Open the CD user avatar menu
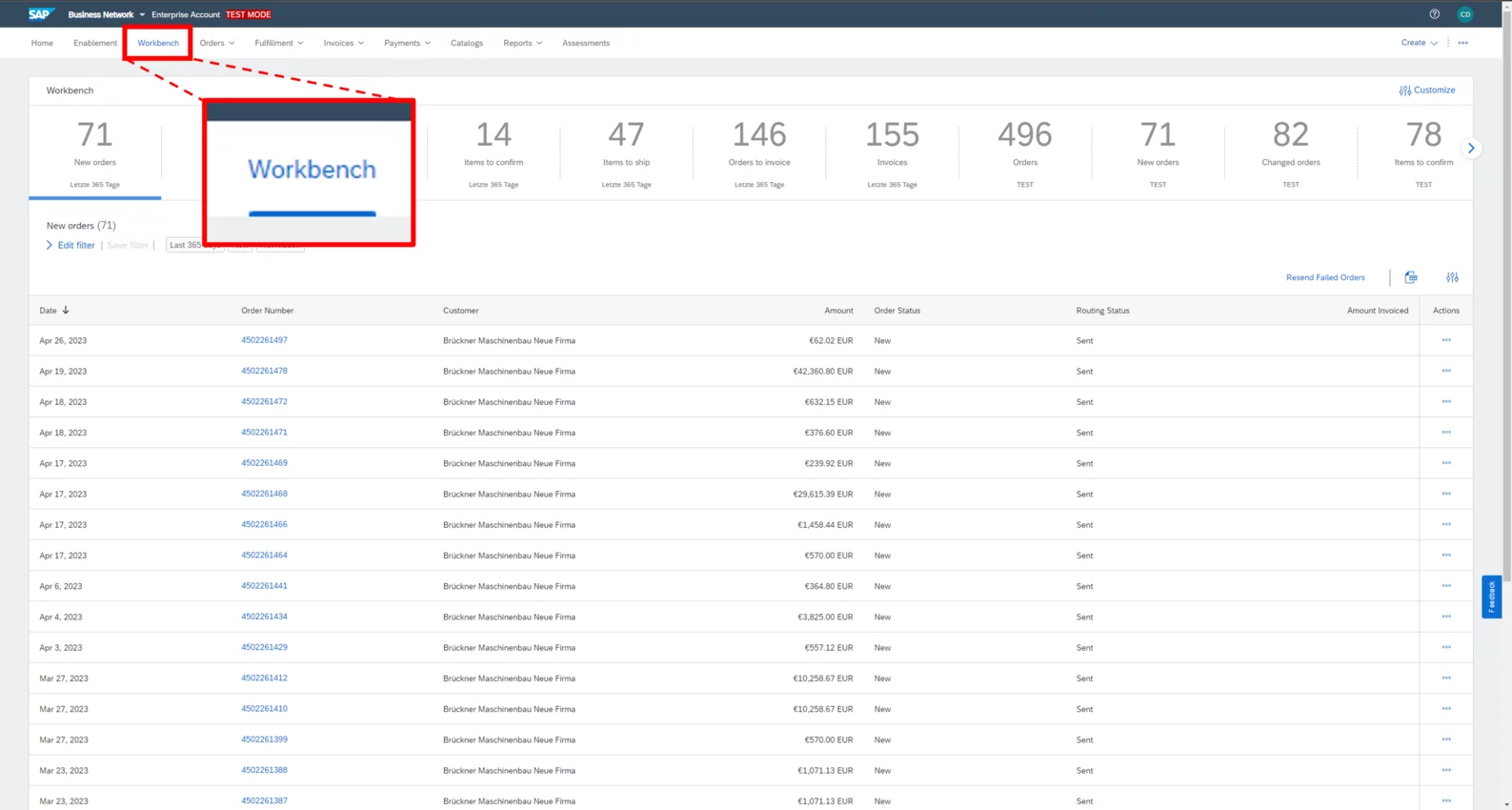The width and height of the screenshot is (1512, 810). [1464, 14]
